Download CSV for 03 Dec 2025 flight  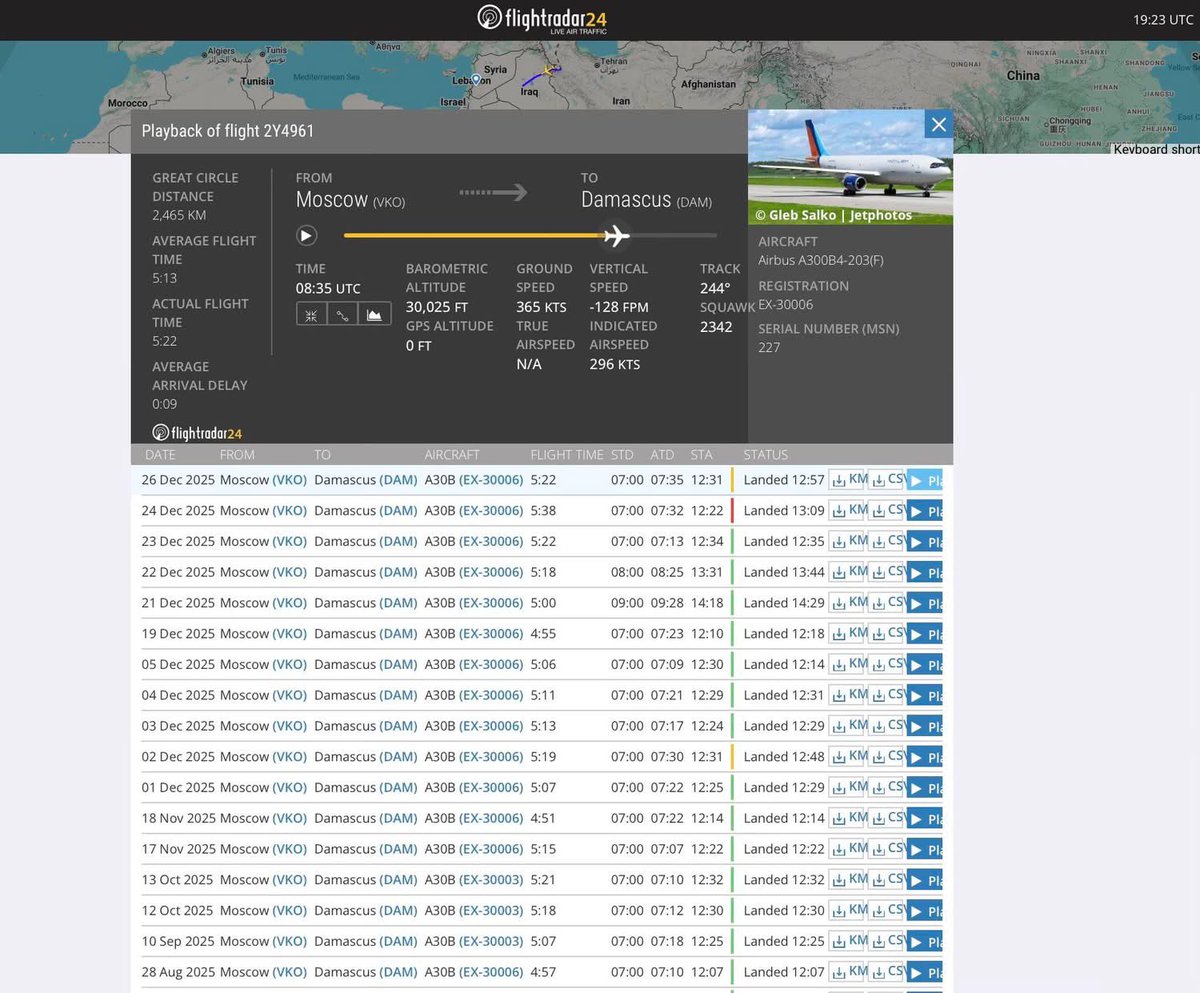[x=887, y=726]
